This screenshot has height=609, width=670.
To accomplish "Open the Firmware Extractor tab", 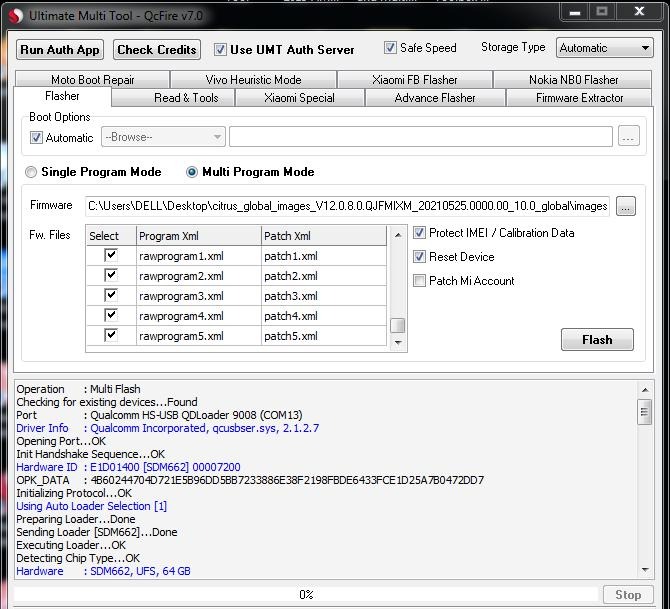I will pyautogui.click(x=579, y=98).
